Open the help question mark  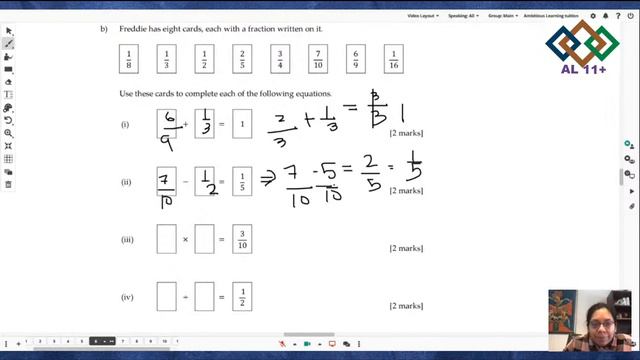point(618,16)
